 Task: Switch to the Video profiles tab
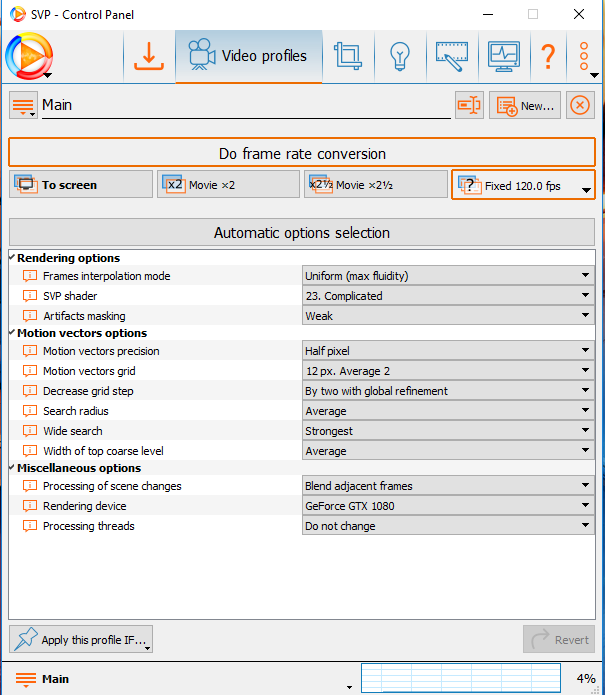tap(249, 56)
